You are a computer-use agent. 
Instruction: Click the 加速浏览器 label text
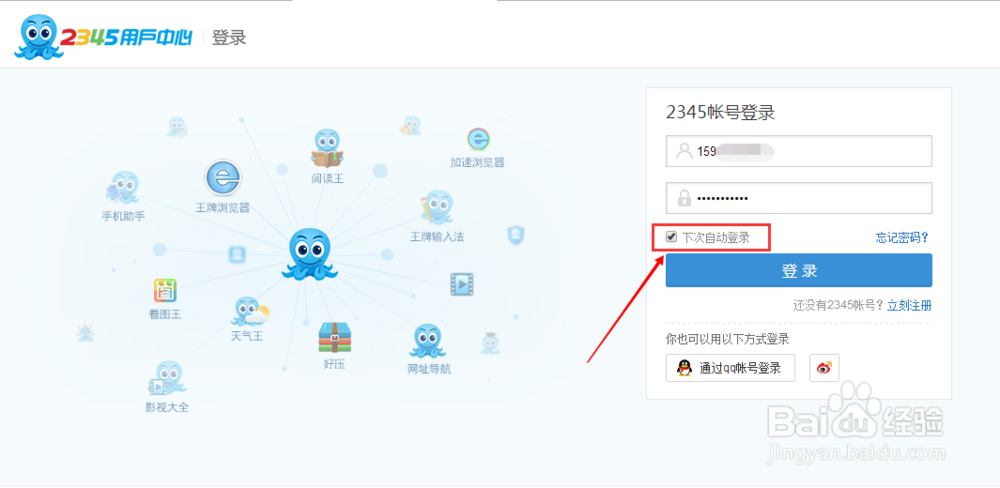coord(478,163)
